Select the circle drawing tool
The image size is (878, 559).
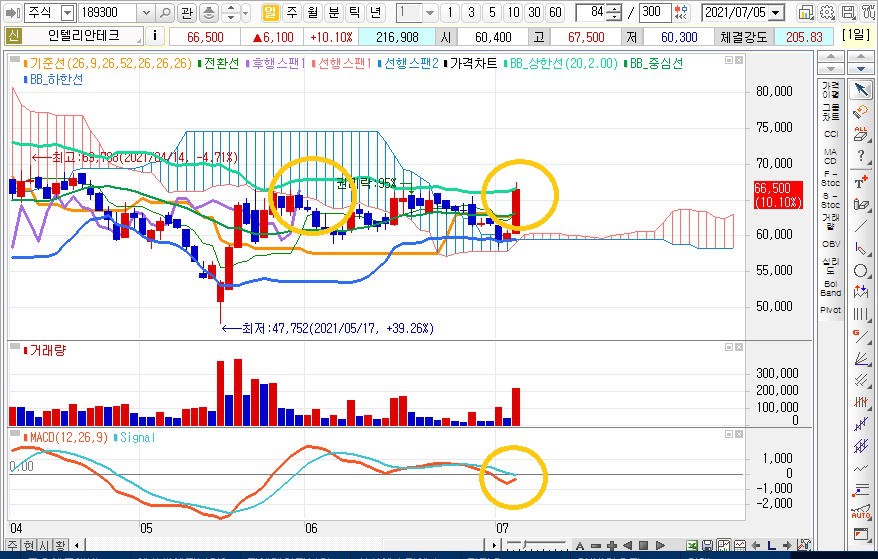(861, 271)
